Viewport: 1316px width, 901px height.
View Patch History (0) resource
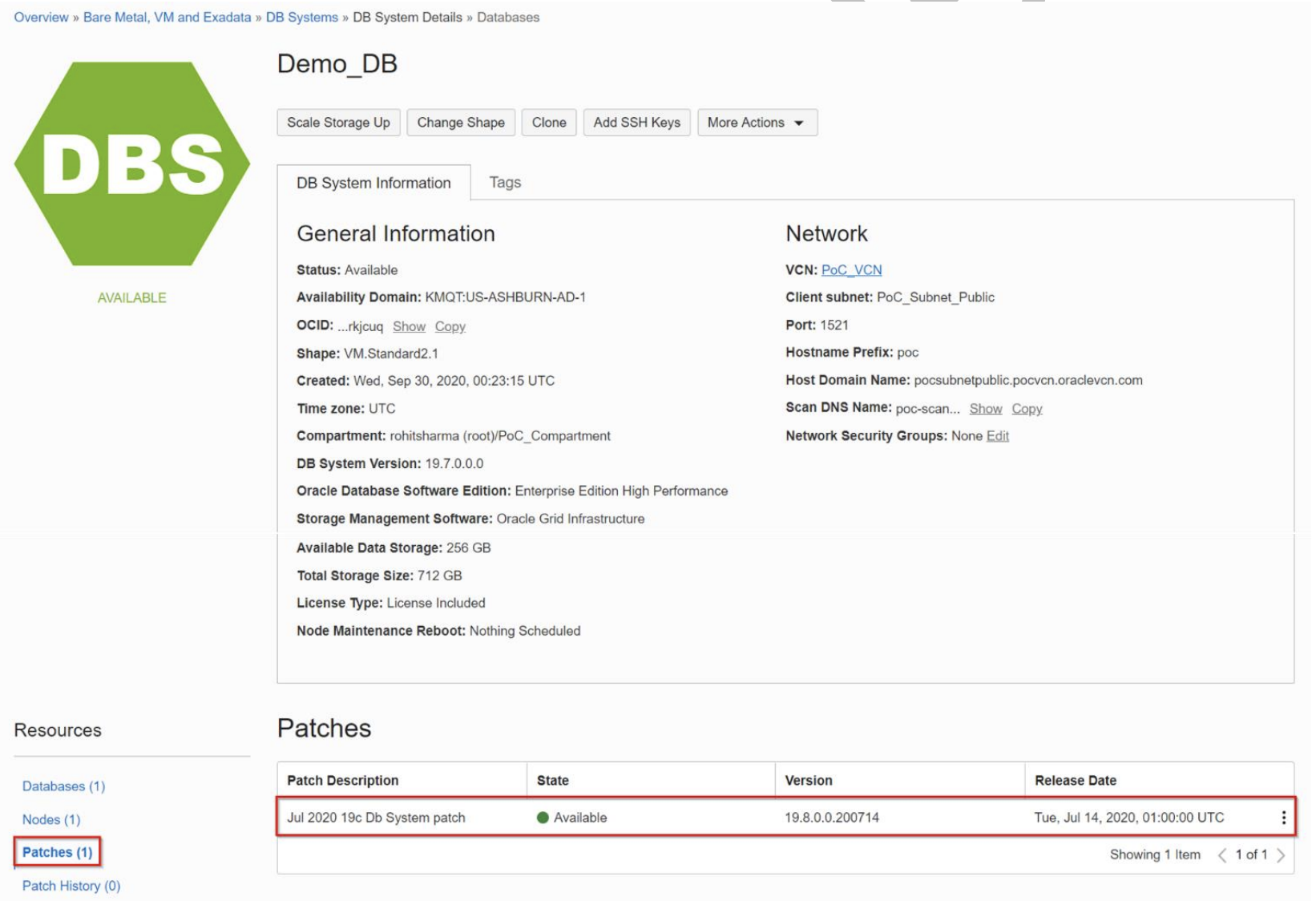71,886
